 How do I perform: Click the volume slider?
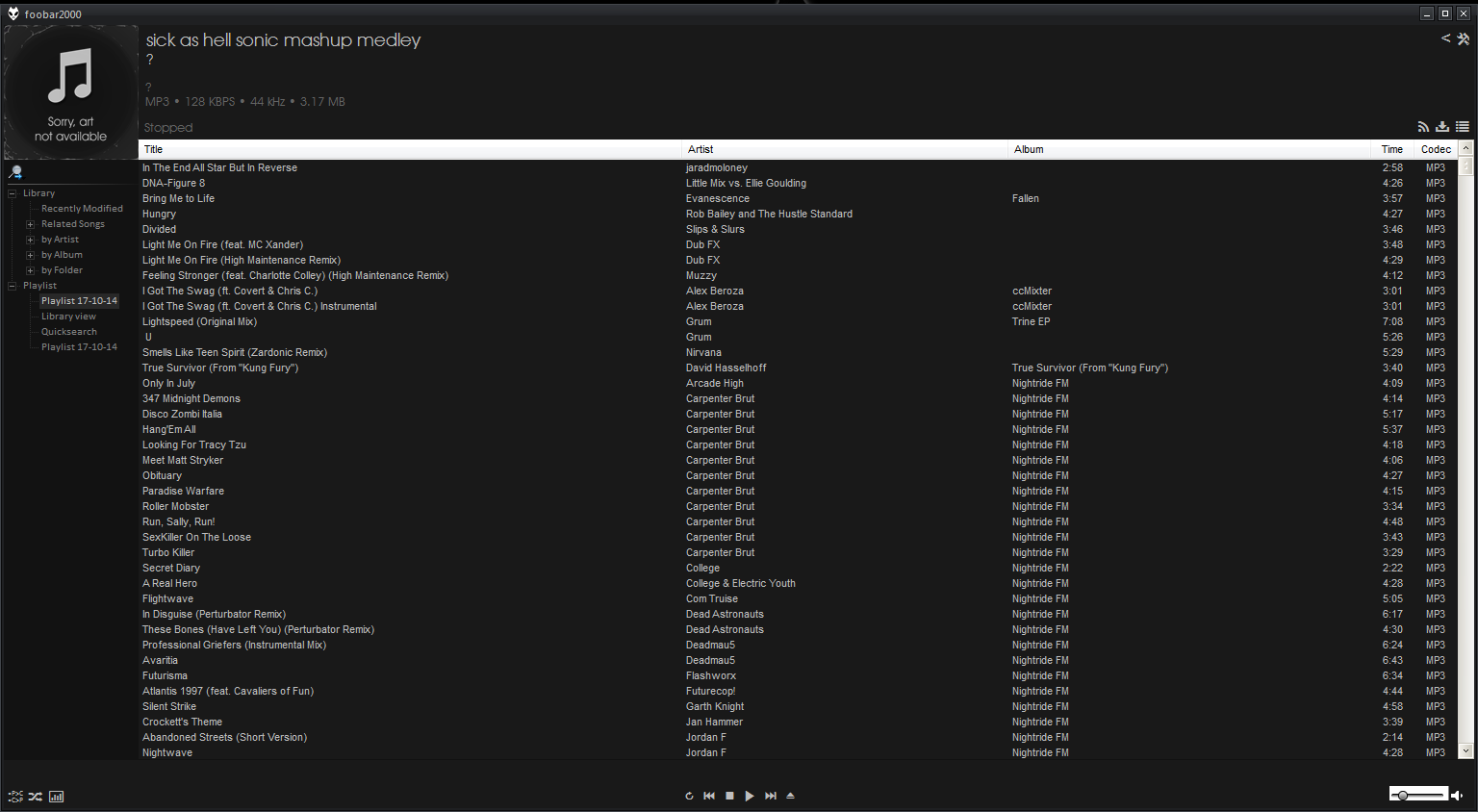click(x=1418, y=795)
